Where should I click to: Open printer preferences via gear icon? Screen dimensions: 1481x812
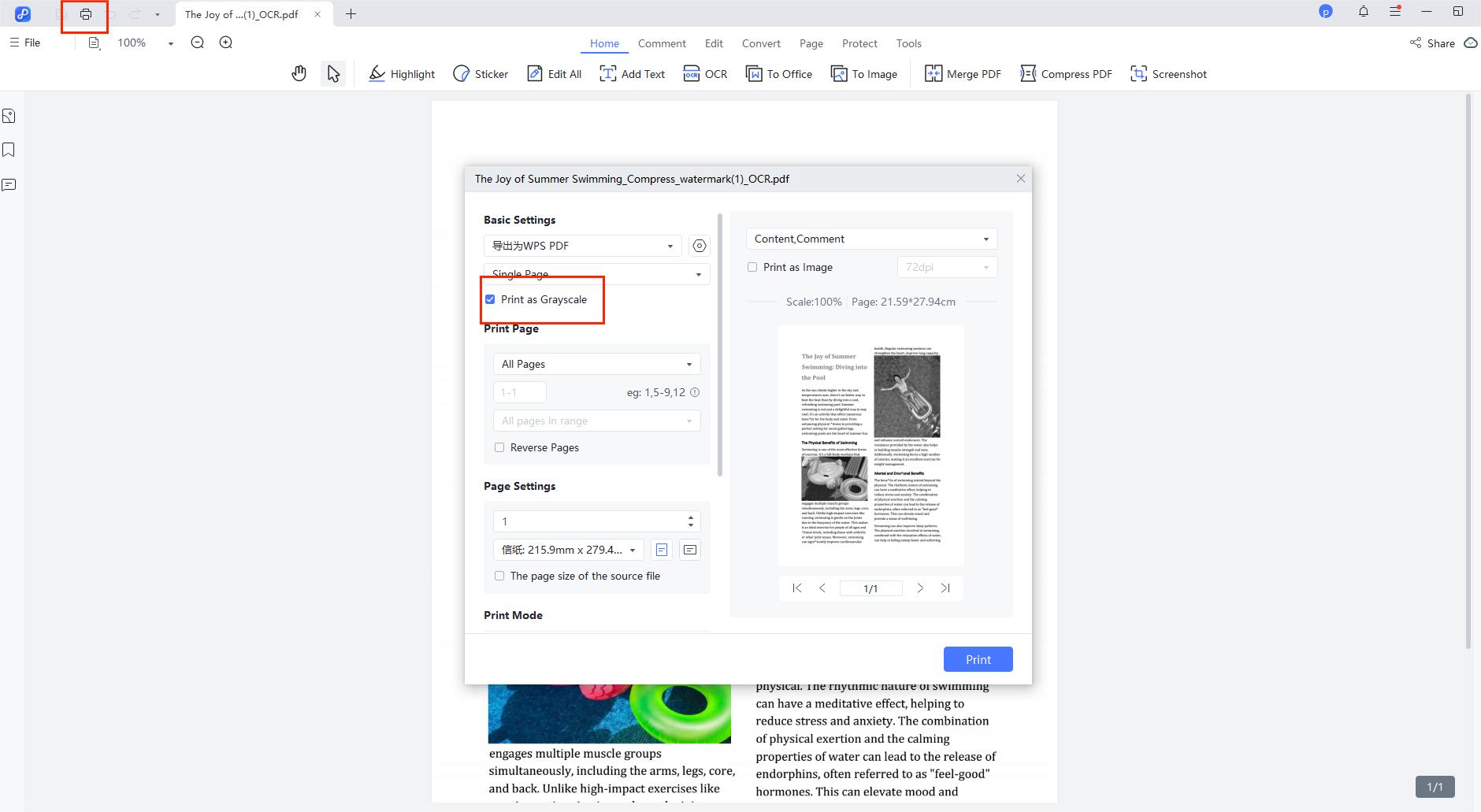coord(698,245)
